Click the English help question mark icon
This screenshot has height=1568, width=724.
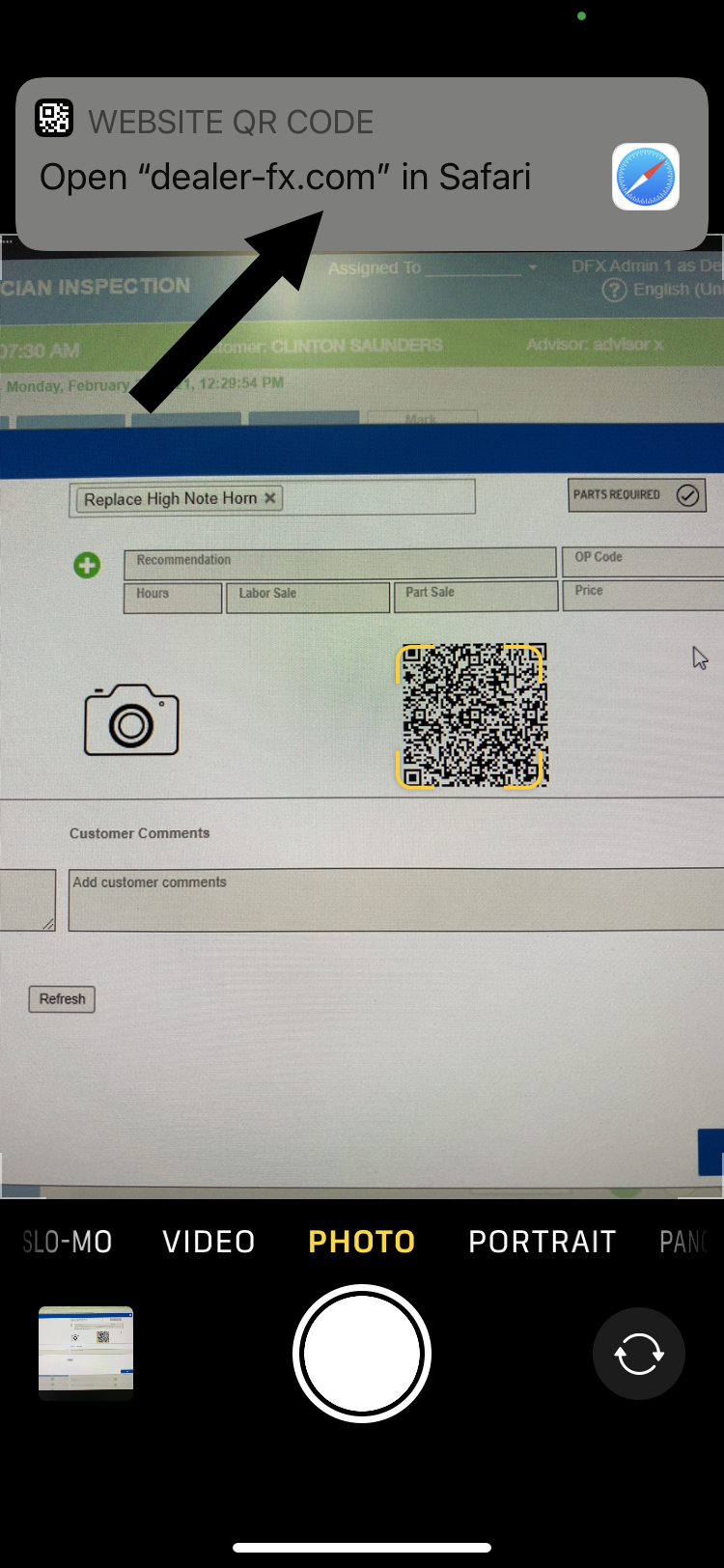(614, 290)
